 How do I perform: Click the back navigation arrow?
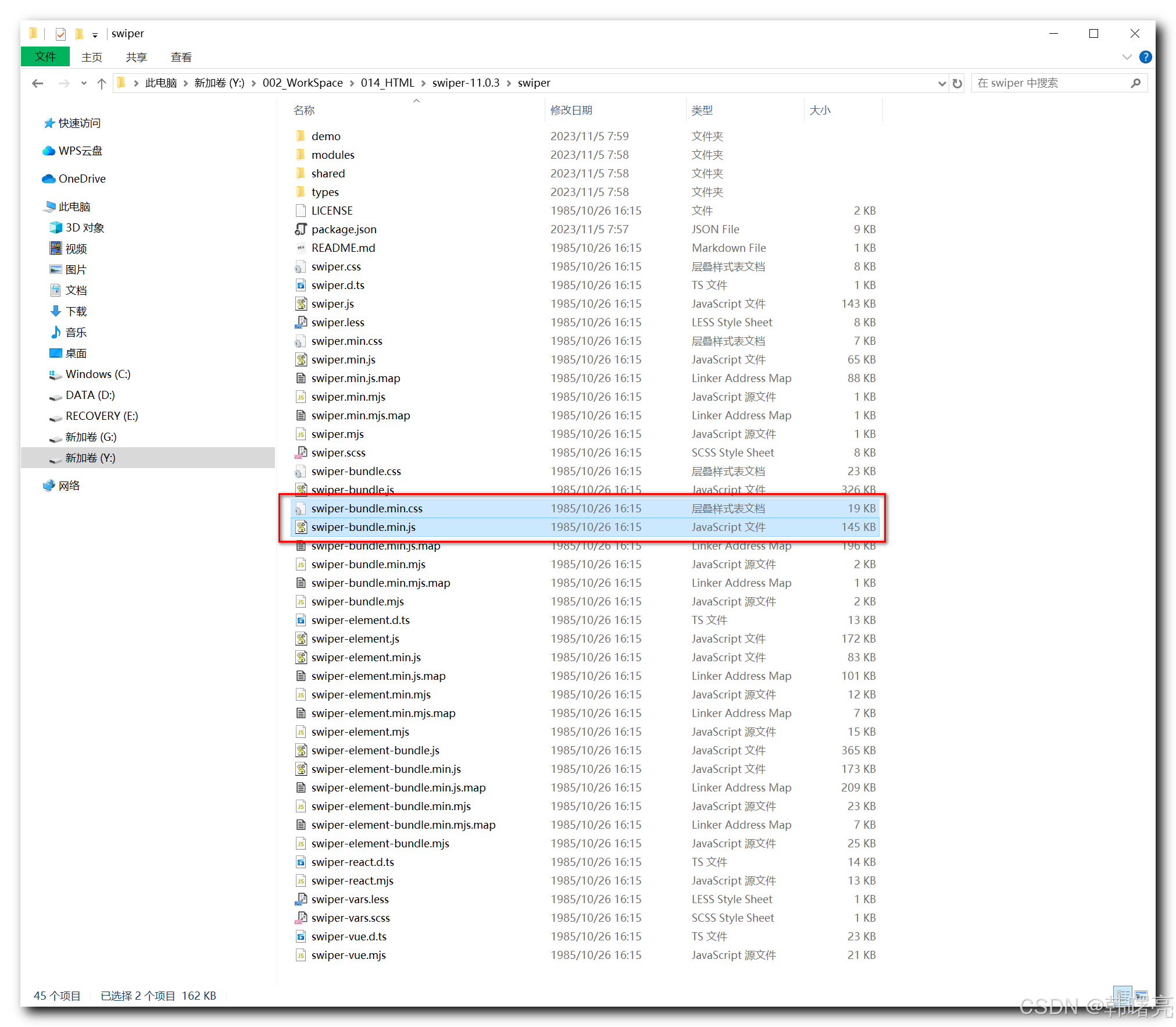click(38, 83)
